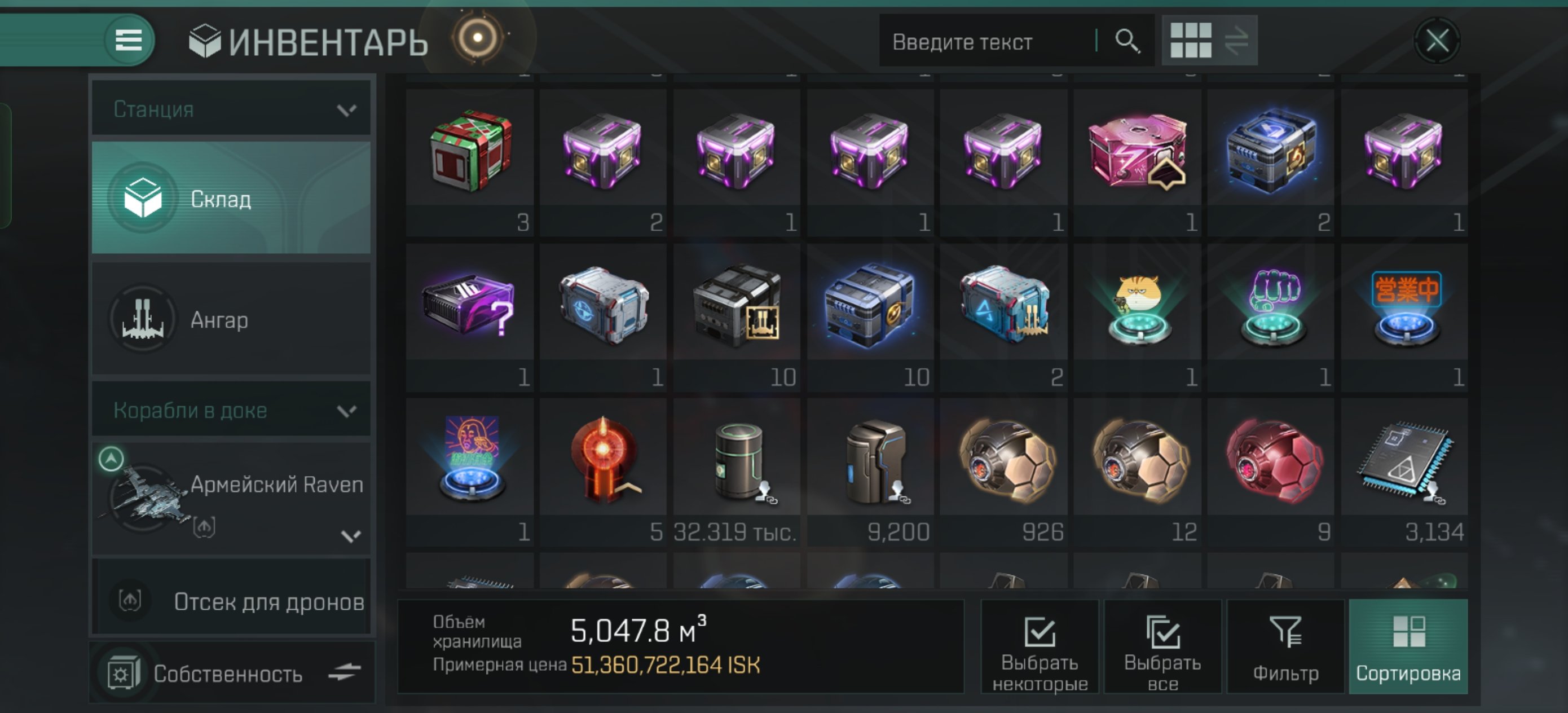This screenshot has height=713, width=1568.
Task: Open the Фильтр options
Action: pyautogui.click(x=1285, y=646)
